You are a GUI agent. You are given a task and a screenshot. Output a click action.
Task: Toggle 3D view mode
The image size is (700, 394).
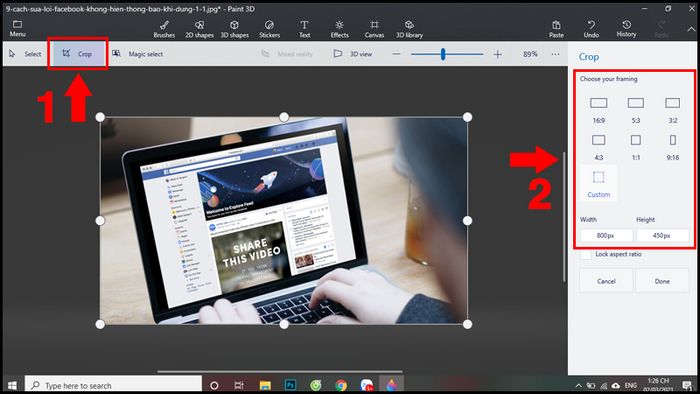[x=353, y=54]
